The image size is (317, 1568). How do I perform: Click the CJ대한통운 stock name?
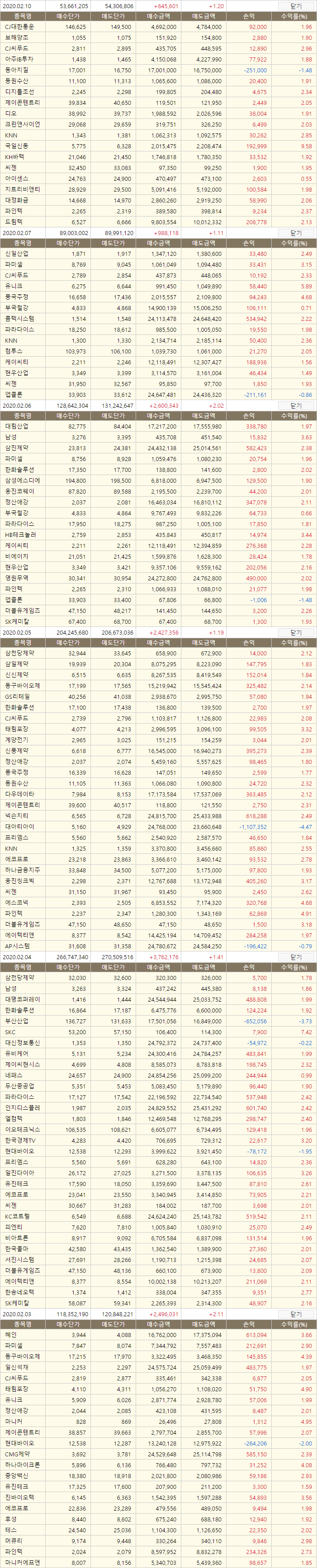[19, 27]
